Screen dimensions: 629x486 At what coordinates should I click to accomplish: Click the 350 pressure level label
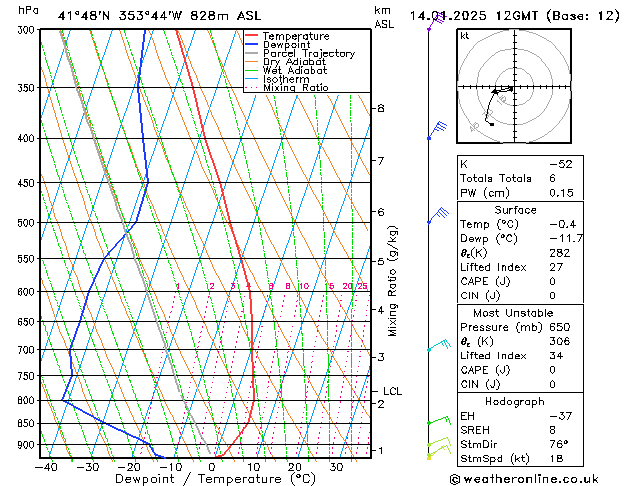pyautogui.click(x=28, y=88)
